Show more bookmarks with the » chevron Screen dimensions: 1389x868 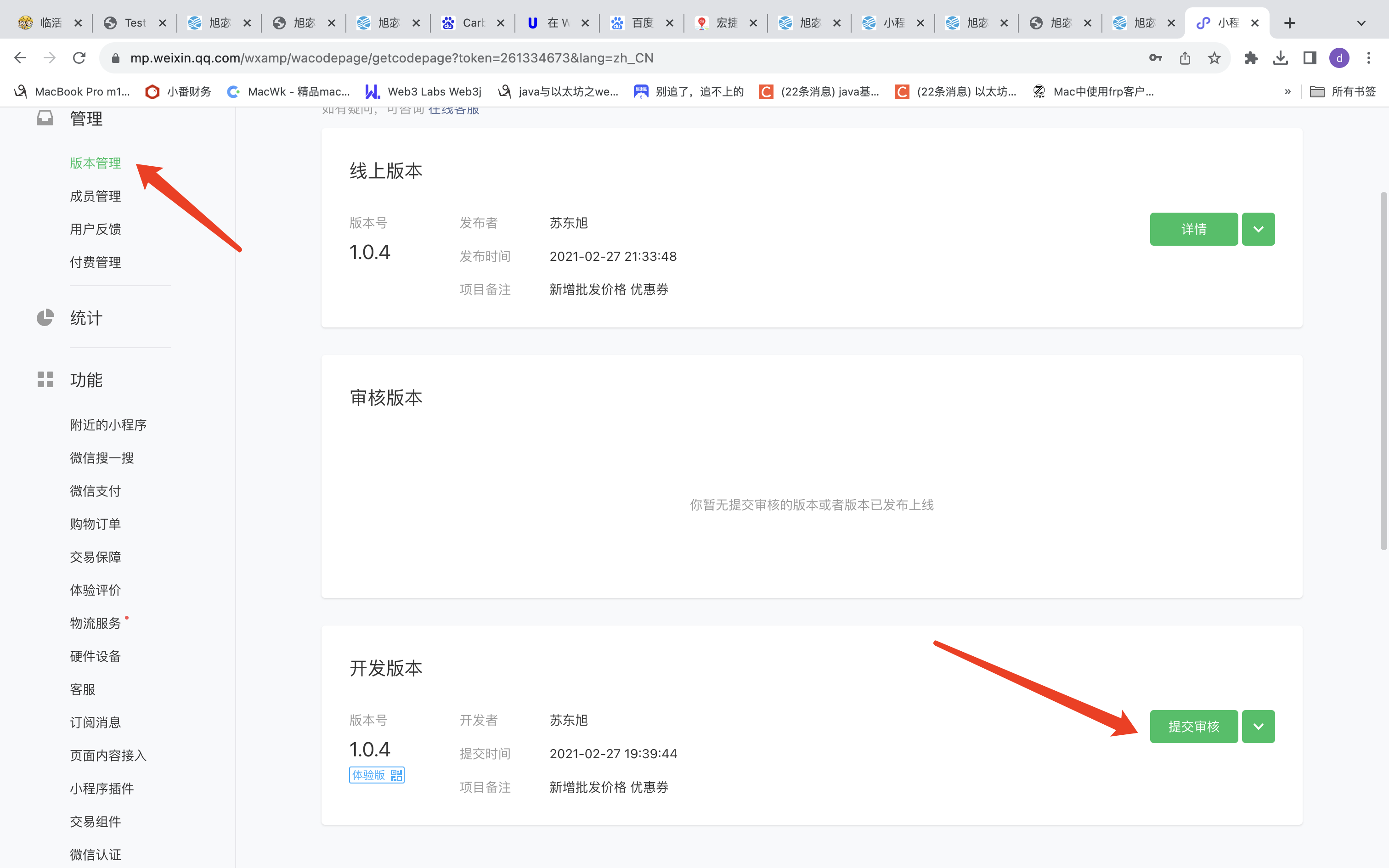click(1287, 91)
